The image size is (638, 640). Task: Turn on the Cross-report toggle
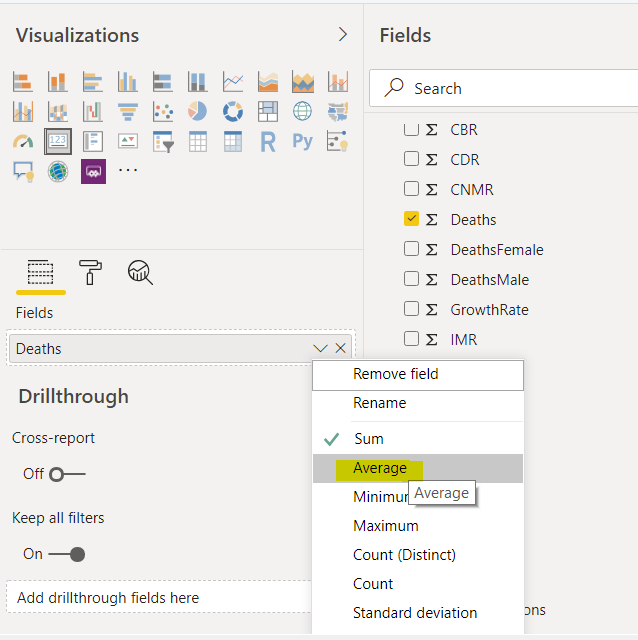click(x=67, y=474)
